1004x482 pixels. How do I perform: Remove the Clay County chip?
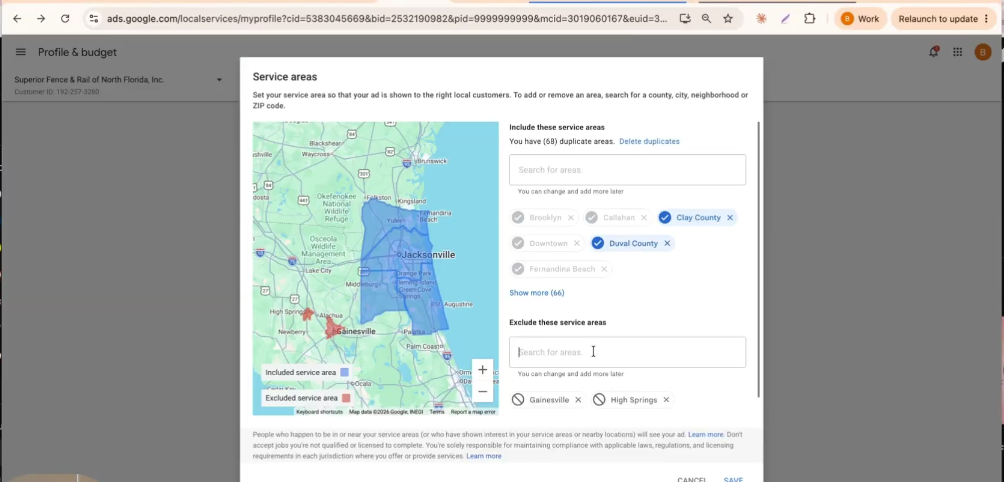tap(729, 218)
